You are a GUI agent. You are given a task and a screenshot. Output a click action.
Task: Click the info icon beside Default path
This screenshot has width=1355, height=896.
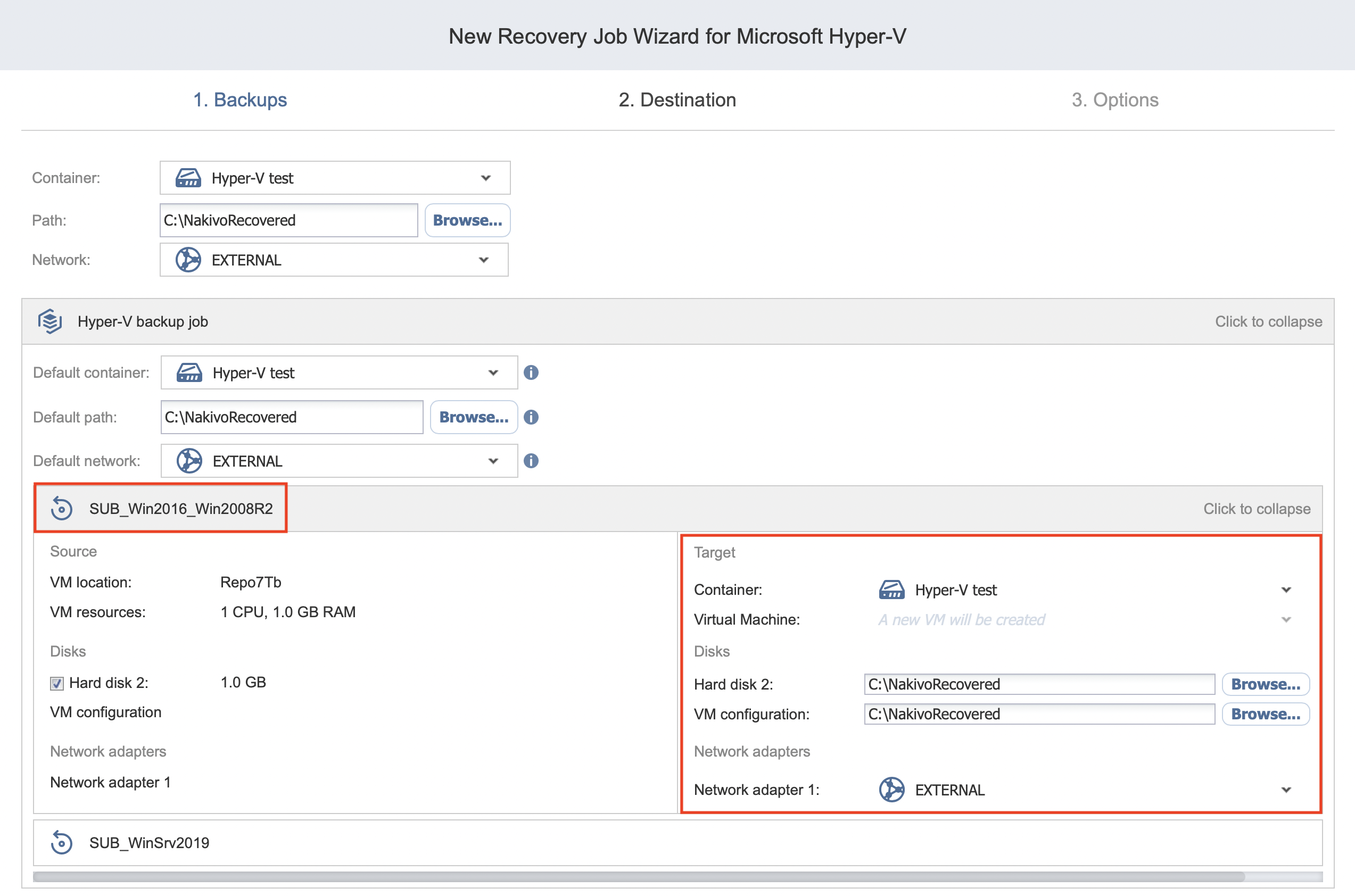pos(531,417)
